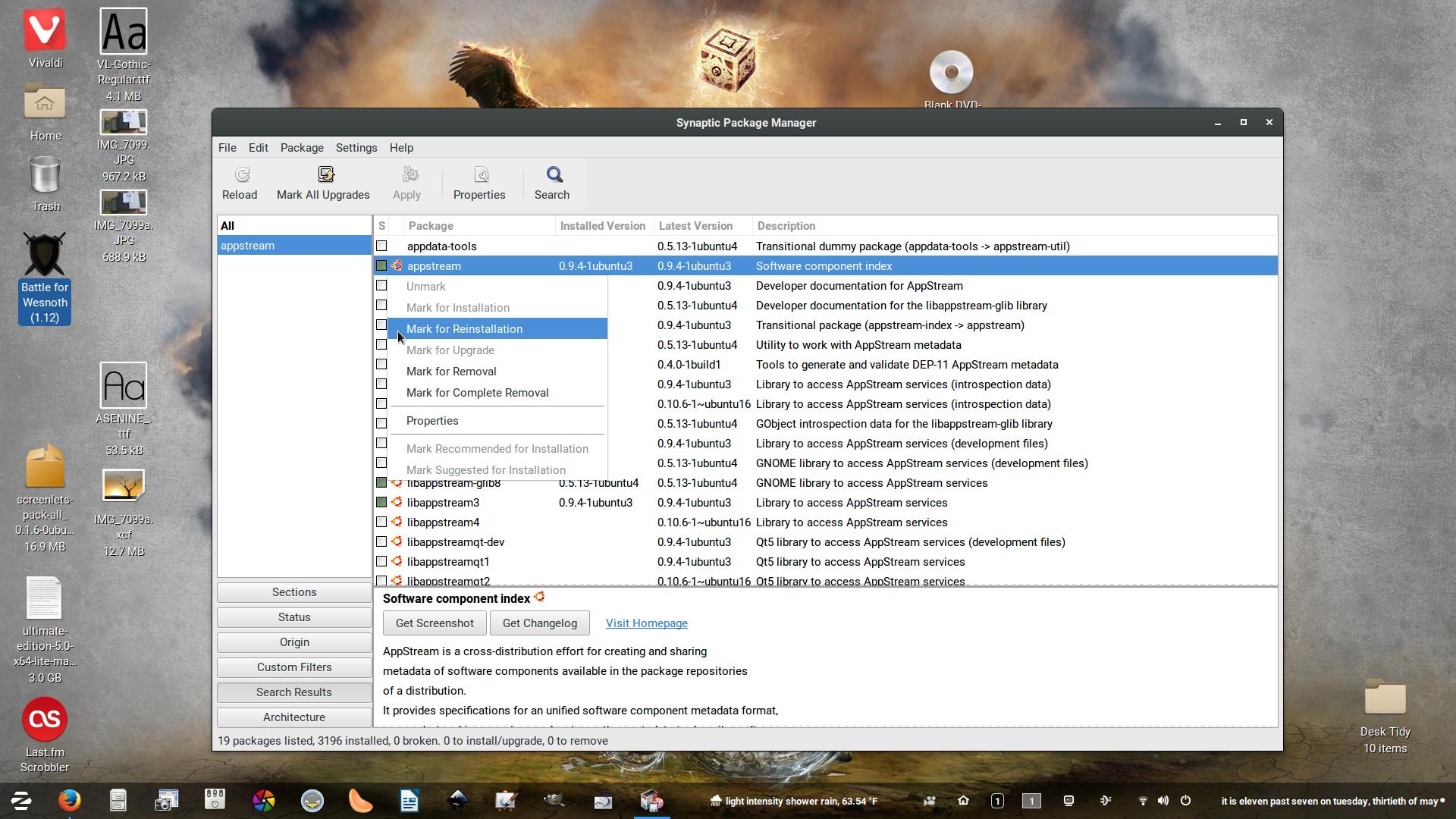
Task: Open the Zorin start menu in the taskbar
Action: pos(21,801)
